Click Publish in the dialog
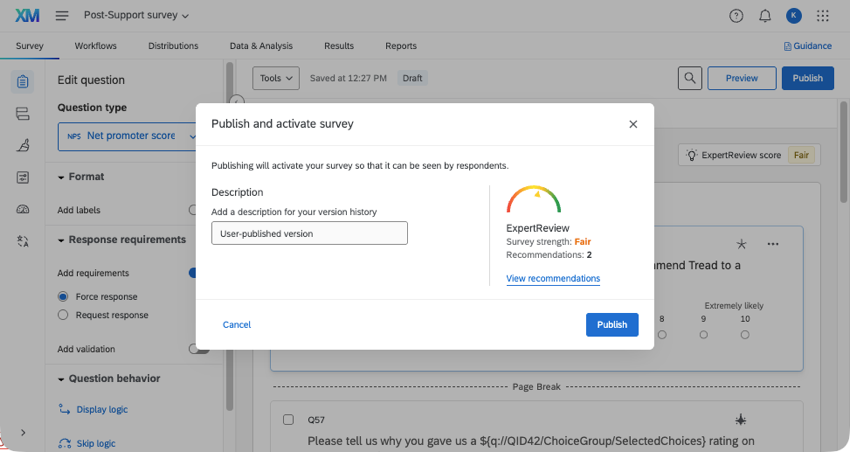 (612, 325)
